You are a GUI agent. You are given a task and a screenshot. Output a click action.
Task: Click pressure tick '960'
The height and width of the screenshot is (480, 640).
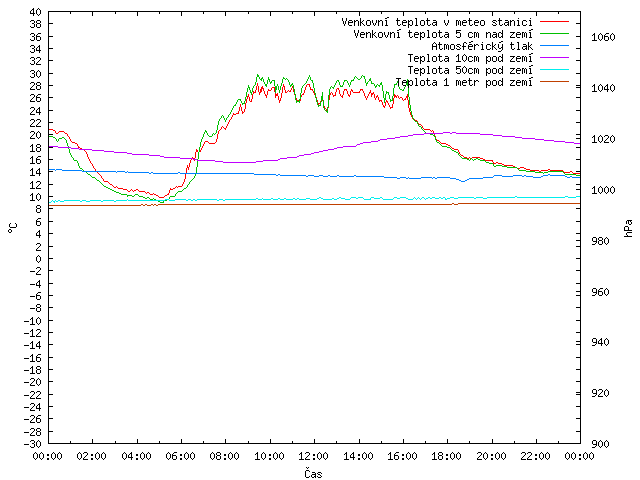600,292
